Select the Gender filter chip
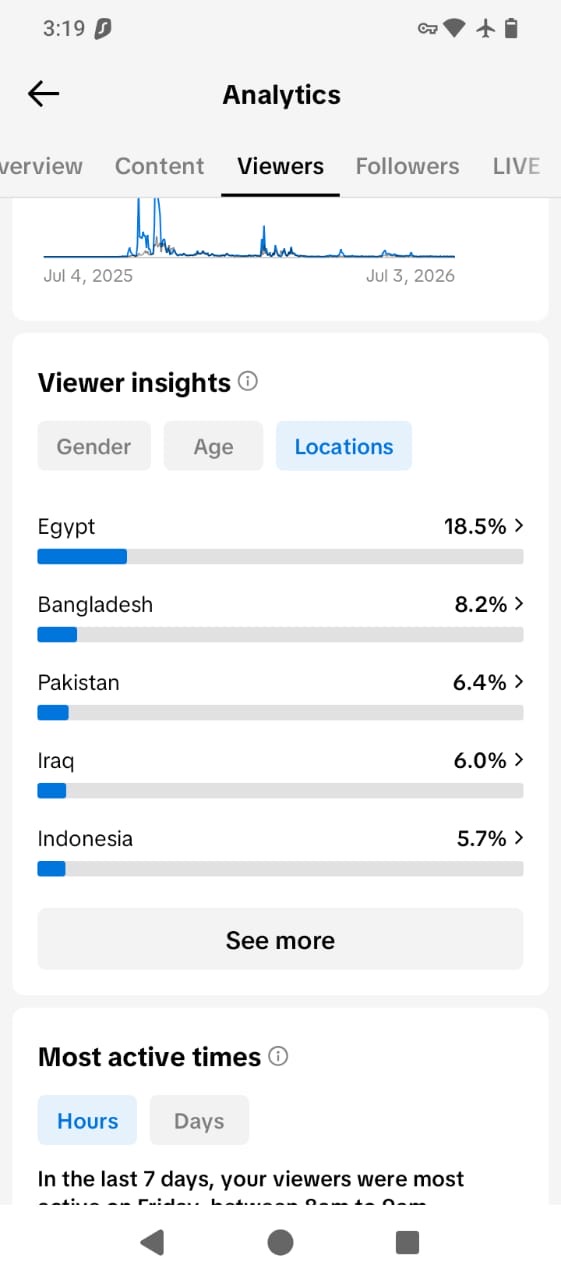The image size is (561, 1280). 94,446
